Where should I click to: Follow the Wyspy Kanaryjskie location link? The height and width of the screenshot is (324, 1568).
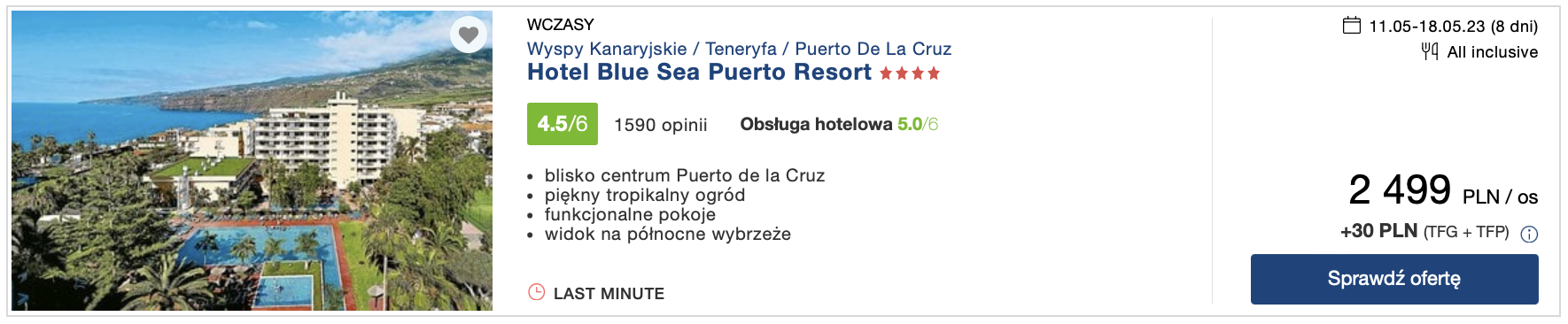[607, 49]
